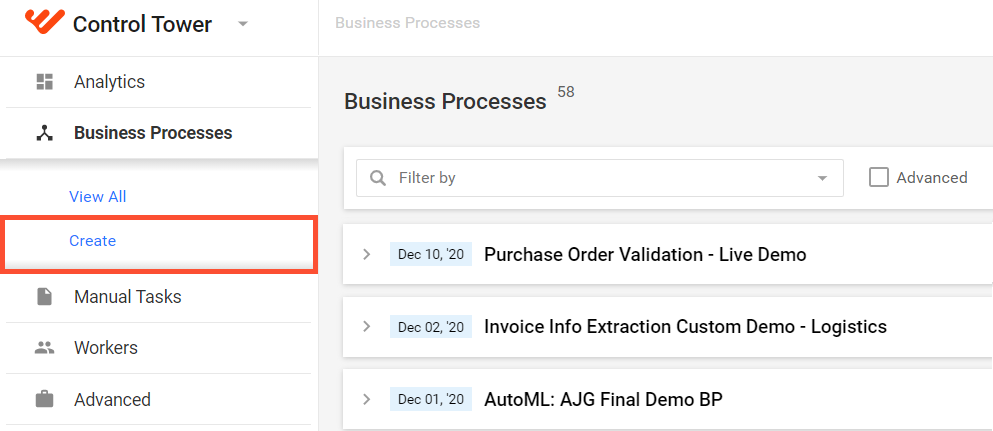Click the Analytics dashboard icon
993x431 pixels.
[44, 82]
